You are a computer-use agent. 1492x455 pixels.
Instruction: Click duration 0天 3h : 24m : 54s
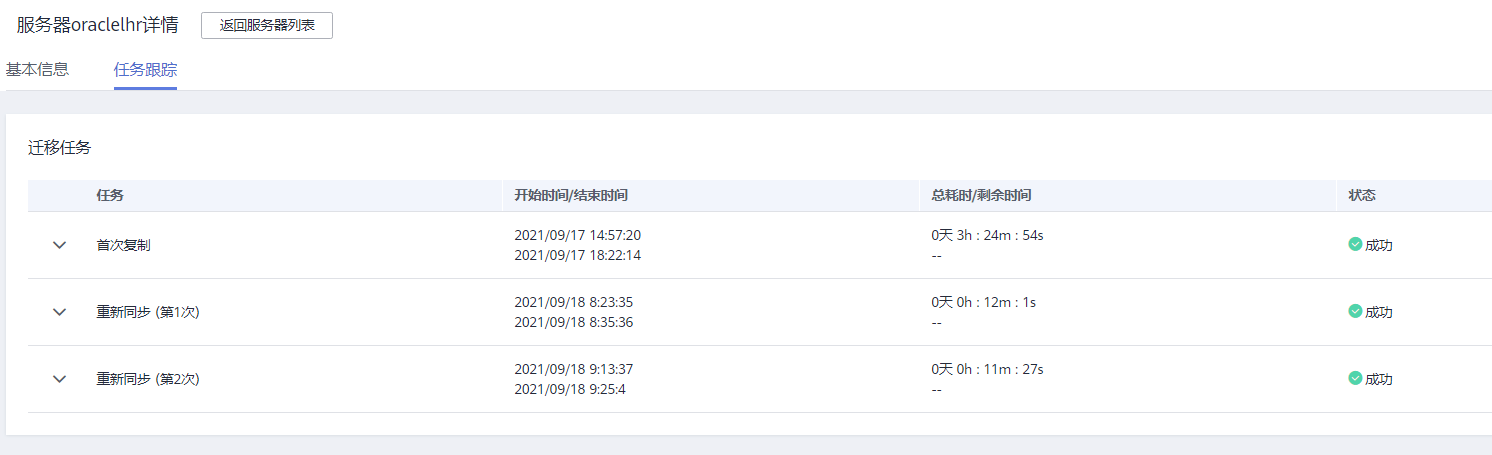tap(987, 235)
